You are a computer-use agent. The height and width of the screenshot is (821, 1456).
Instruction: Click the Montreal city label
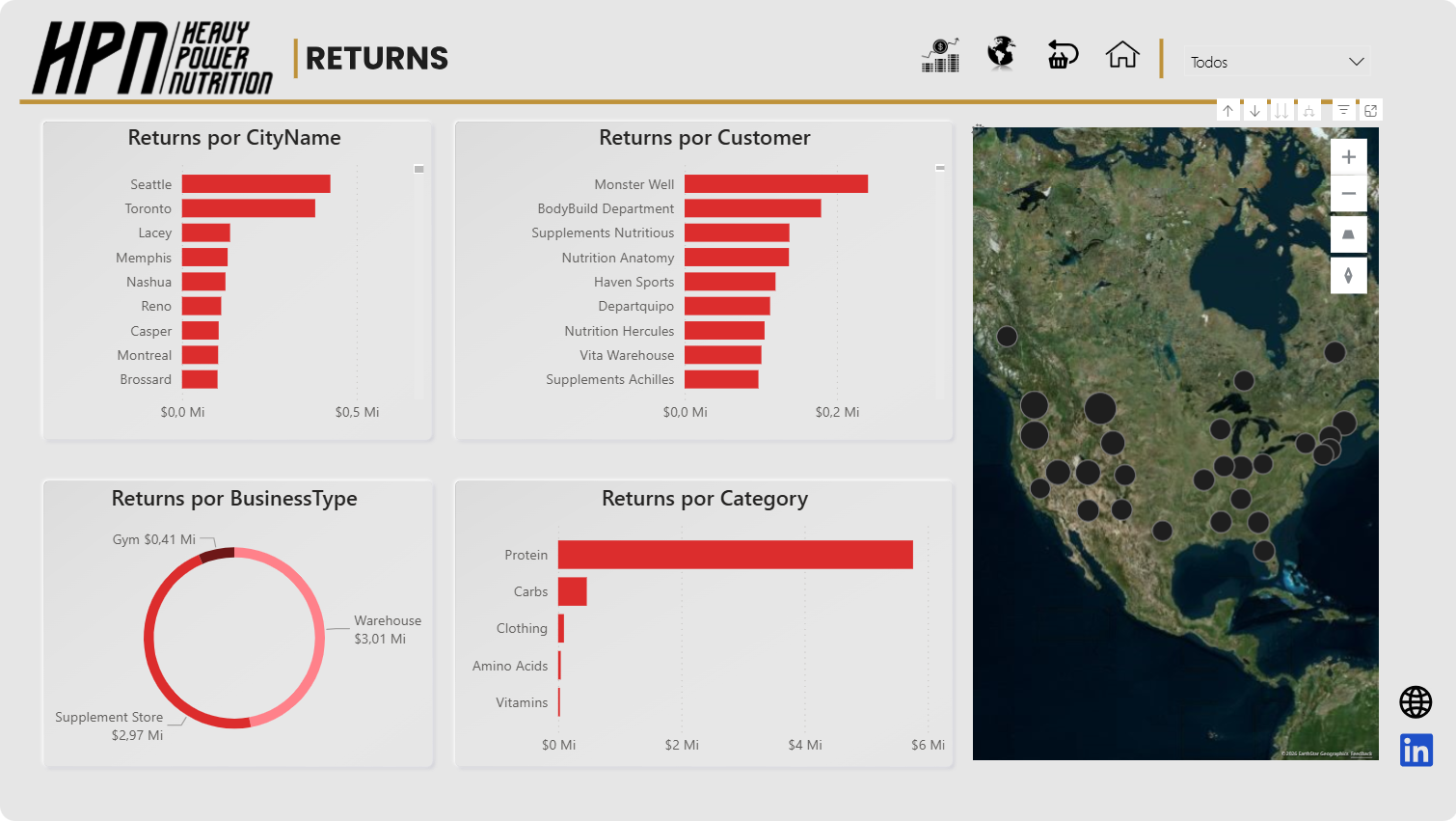point(145,355)
